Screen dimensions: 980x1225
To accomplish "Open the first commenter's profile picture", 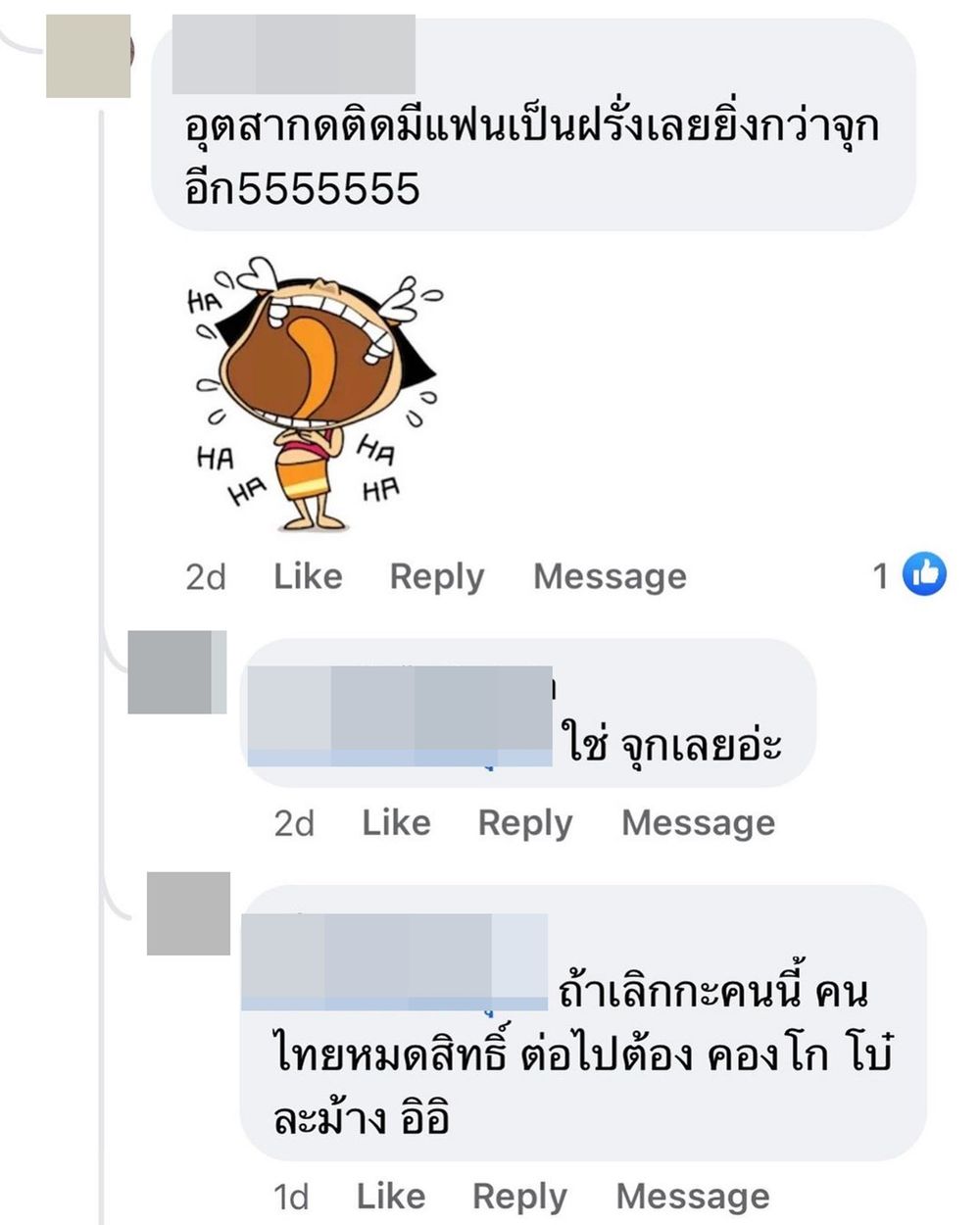I will (89, 56).
